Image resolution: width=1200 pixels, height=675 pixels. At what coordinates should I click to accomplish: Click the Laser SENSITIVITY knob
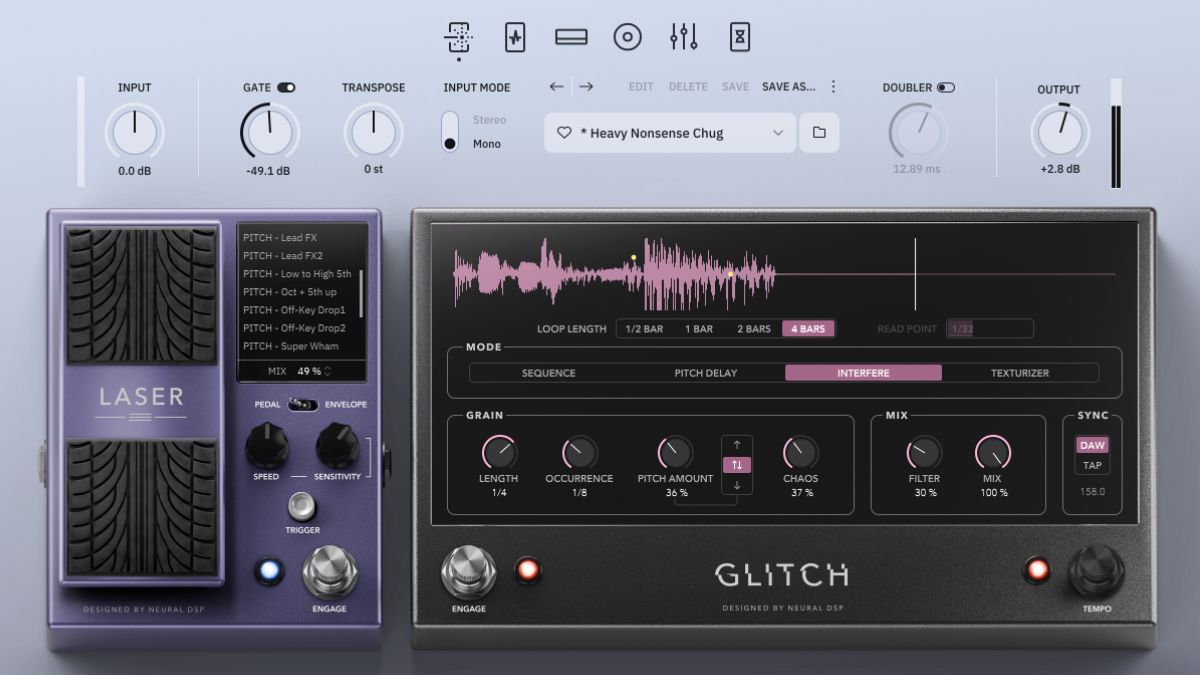[x=337, y=445]
